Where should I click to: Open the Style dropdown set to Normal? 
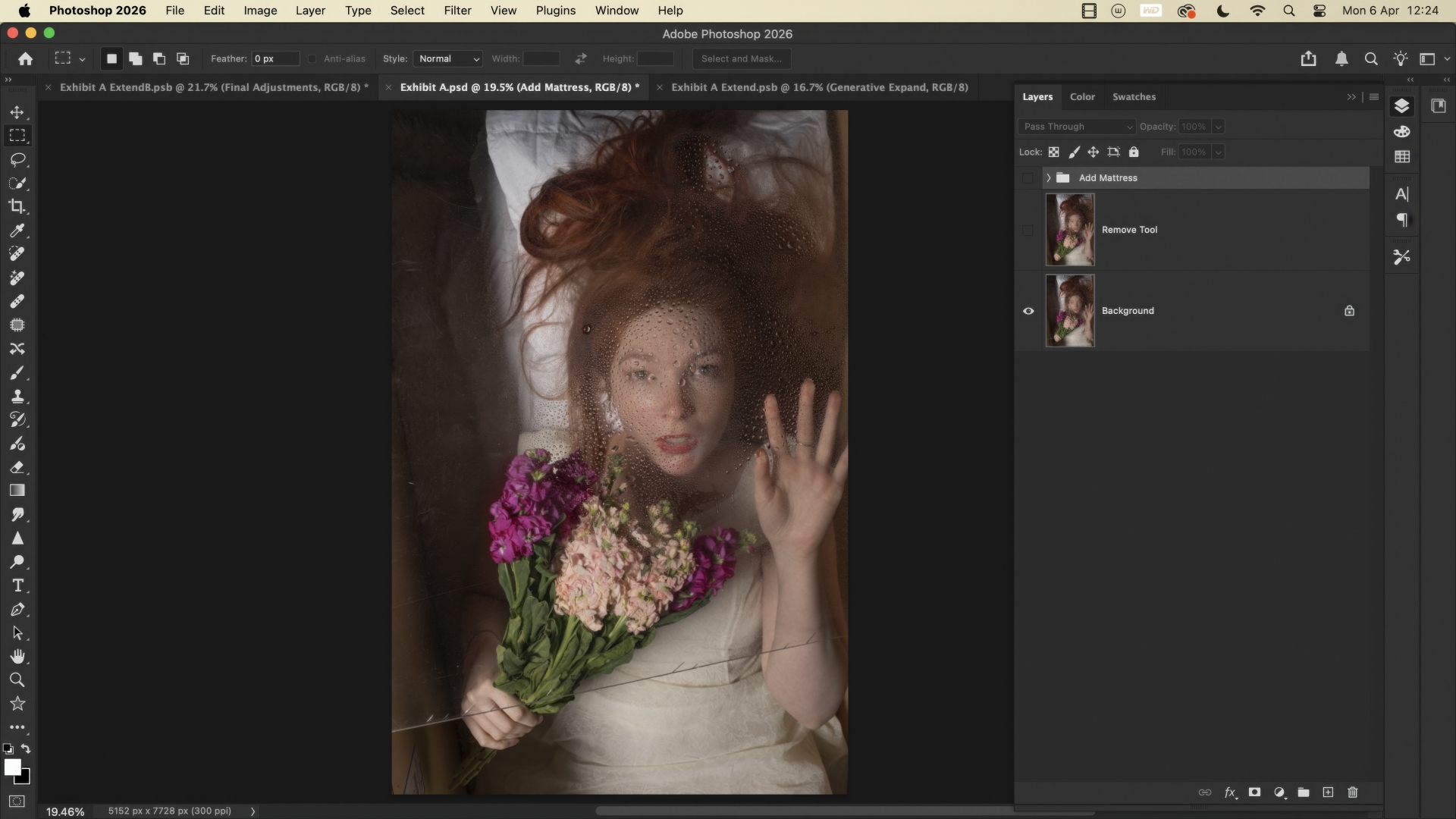pos(448,59)
